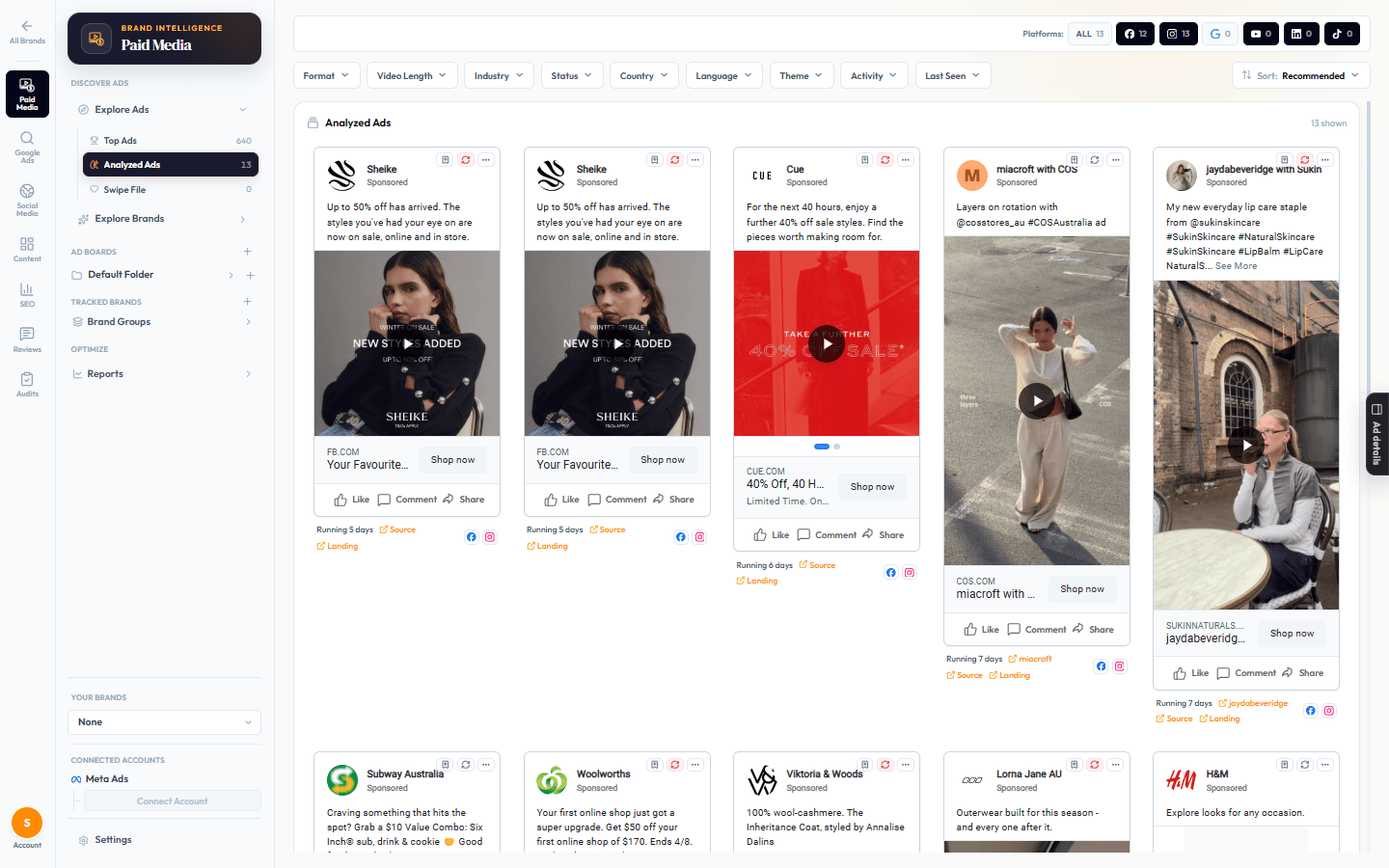Open the Theme filter dropdown

[x=802, y=75]
